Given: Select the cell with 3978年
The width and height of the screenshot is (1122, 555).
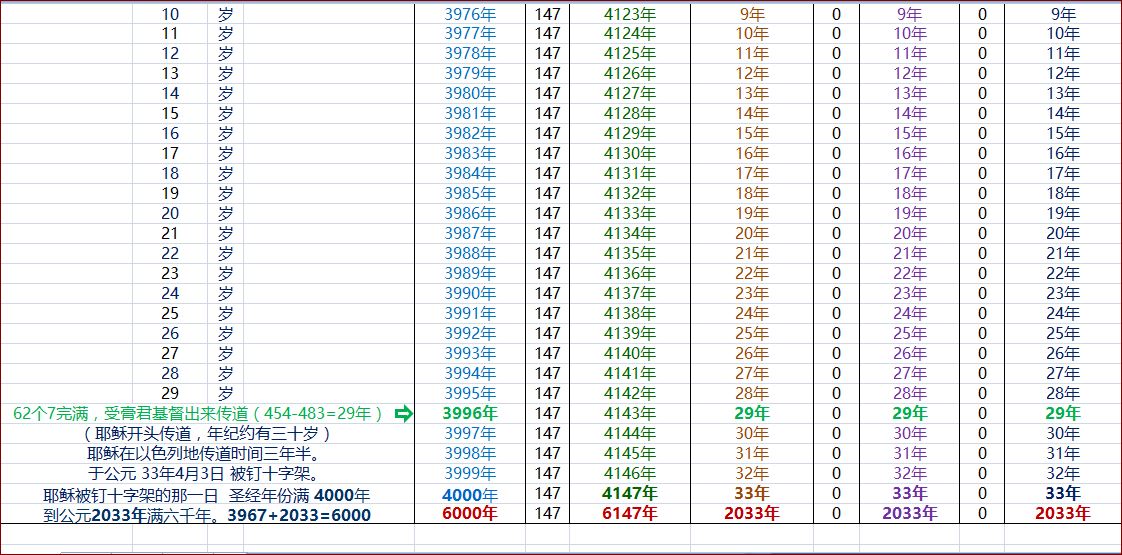Looking at the screenshot, I should point(470,54).
